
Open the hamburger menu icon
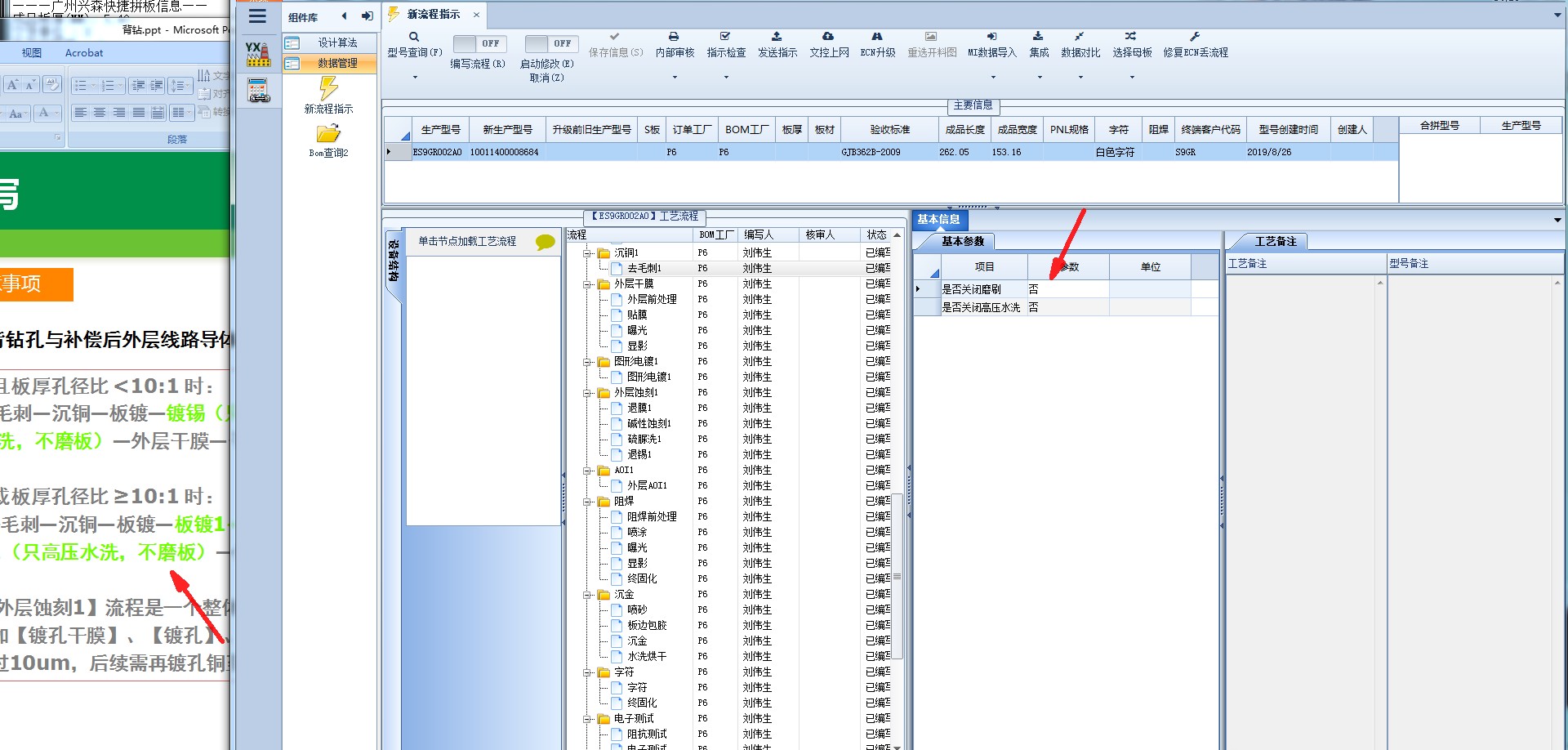(x=257, y=16)
